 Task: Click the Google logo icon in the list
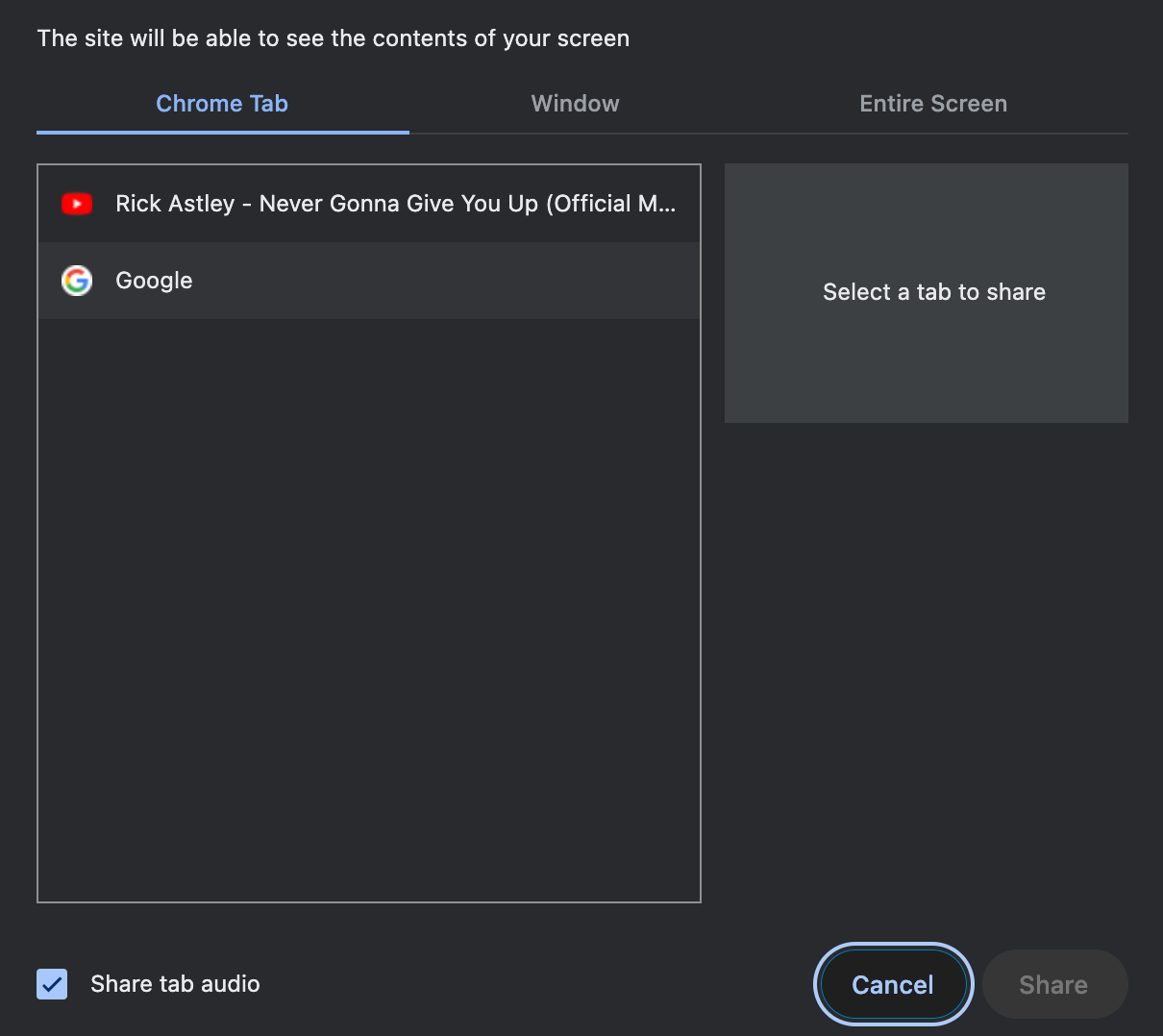click(x=77, y=281)
